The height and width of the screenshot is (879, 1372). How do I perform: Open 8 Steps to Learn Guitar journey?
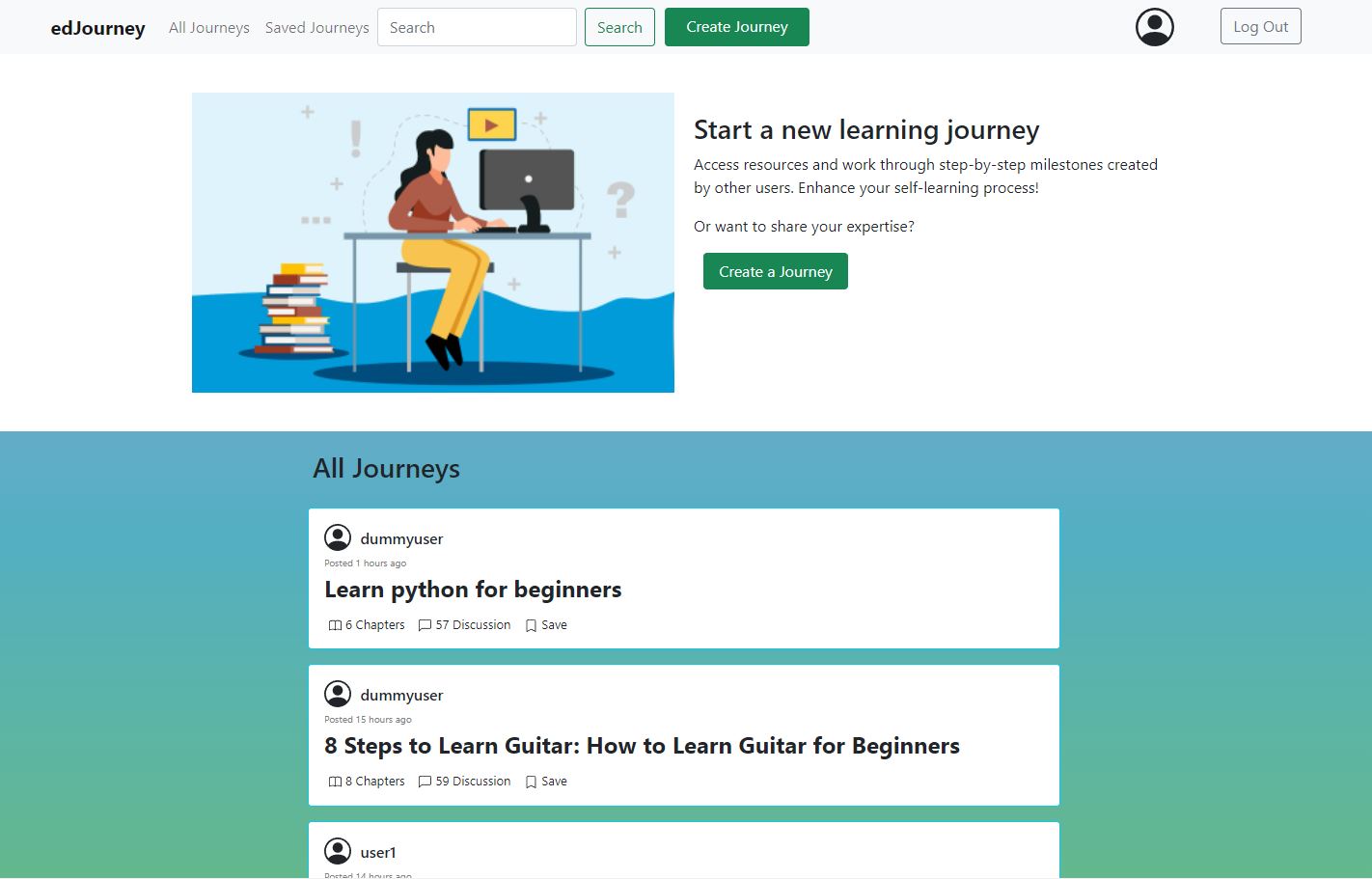click(642, 746)
